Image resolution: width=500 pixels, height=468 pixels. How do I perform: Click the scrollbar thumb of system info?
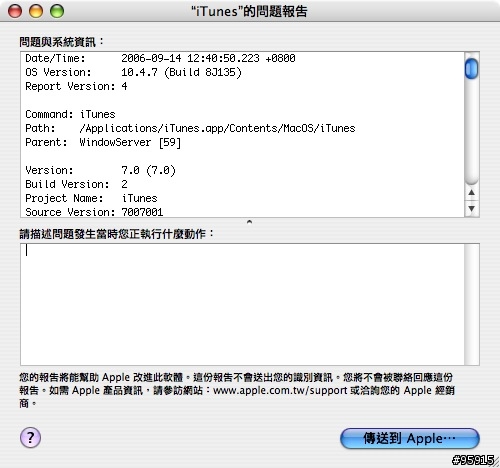[x=471, y=68]
